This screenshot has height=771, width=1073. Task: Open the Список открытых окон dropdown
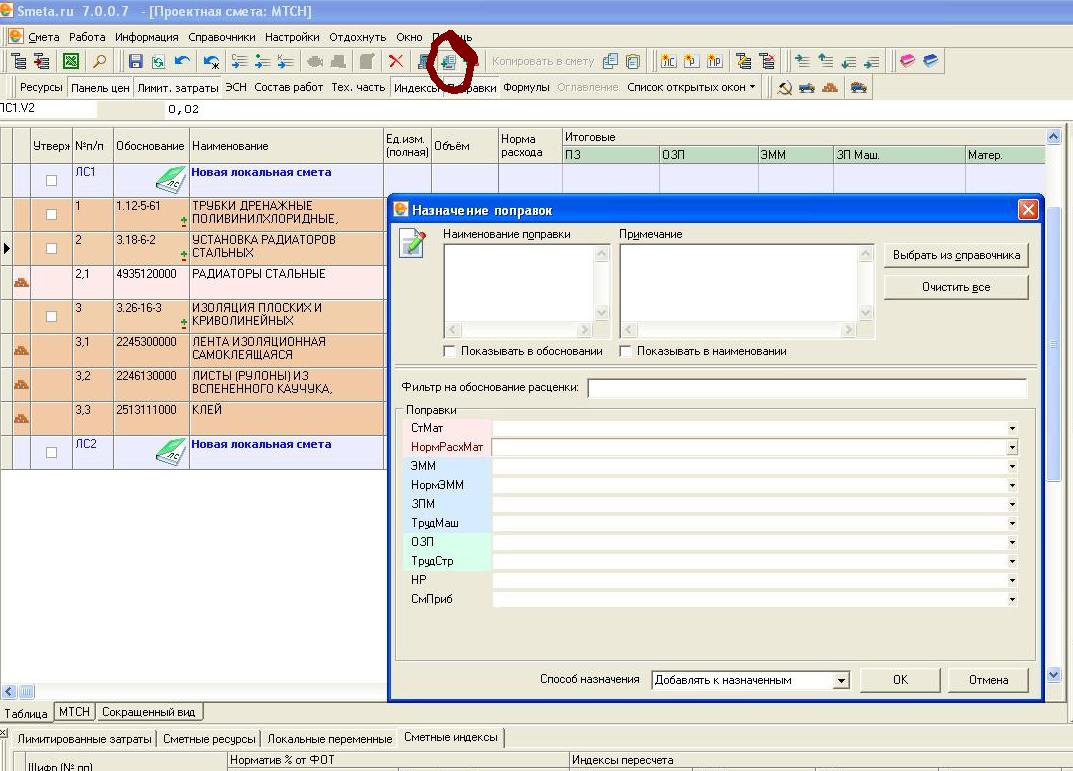[691, 88]
